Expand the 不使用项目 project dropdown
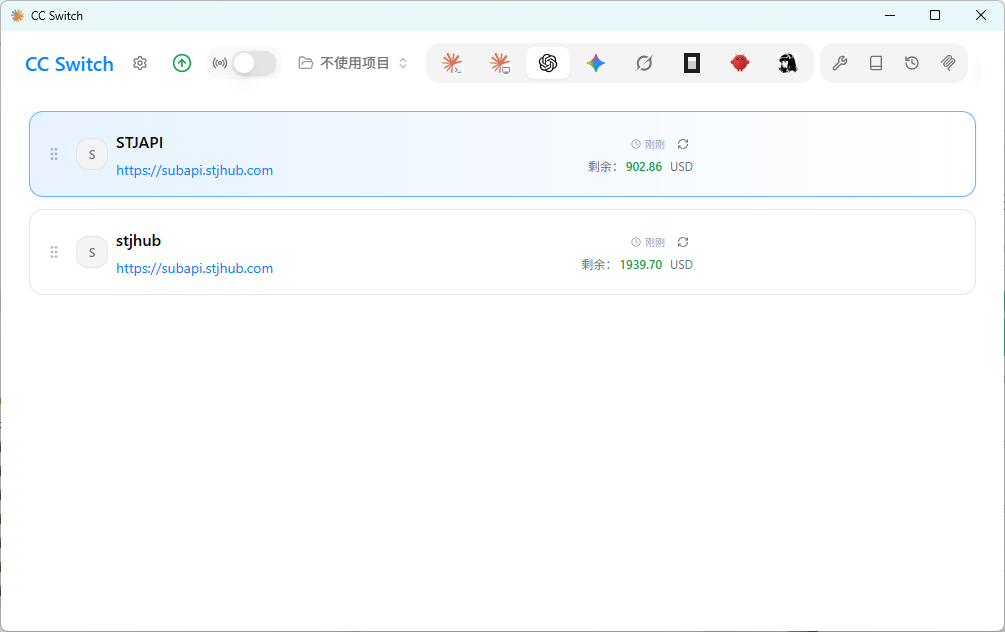Viewport: 1005px width, 632px height. [353, 63]
